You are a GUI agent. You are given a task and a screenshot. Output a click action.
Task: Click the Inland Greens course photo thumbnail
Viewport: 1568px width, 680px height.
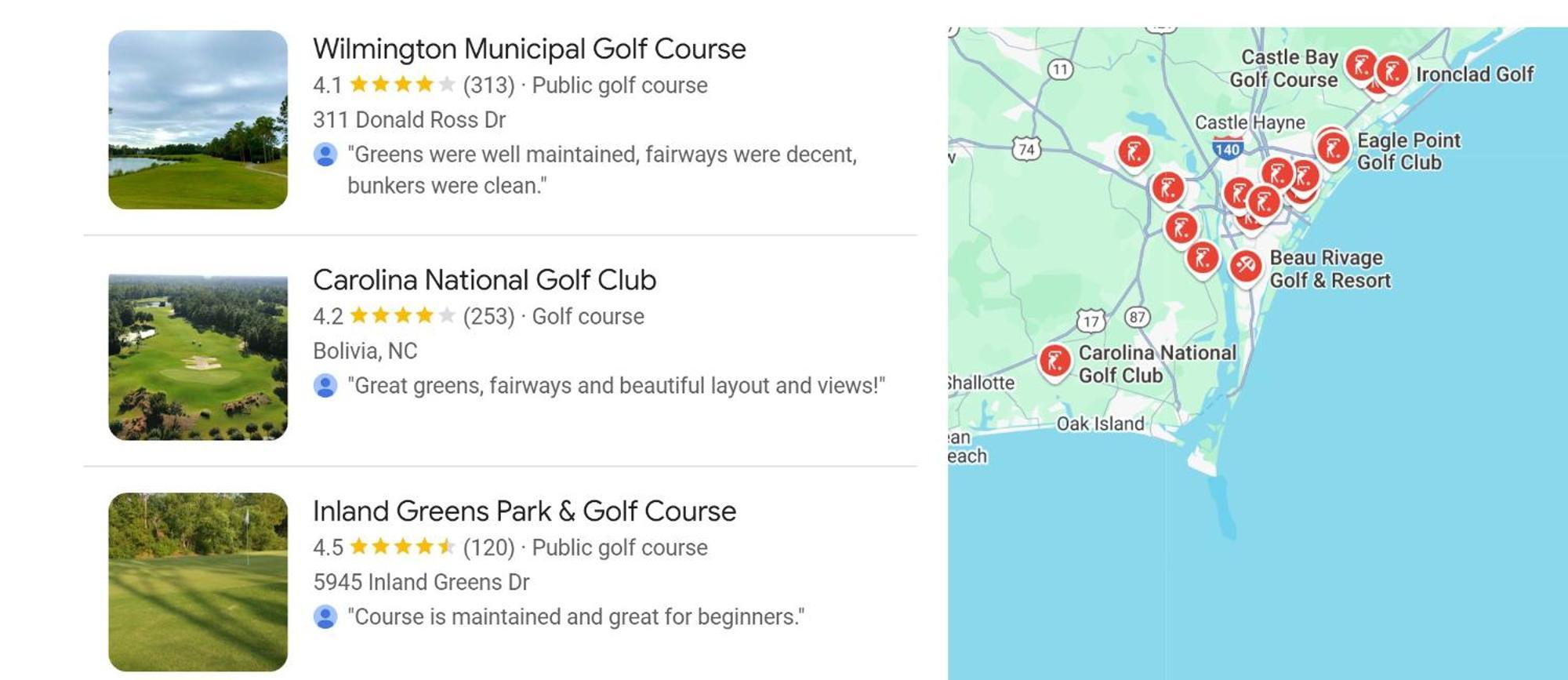tap(198, 582)
